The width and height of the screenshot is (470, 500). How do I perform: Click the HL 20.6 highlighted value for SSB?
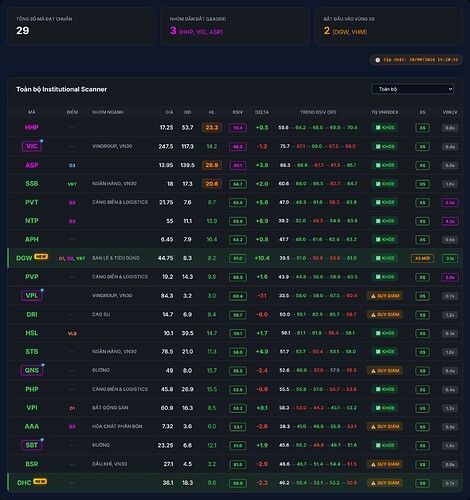click(x=212, y=184)
